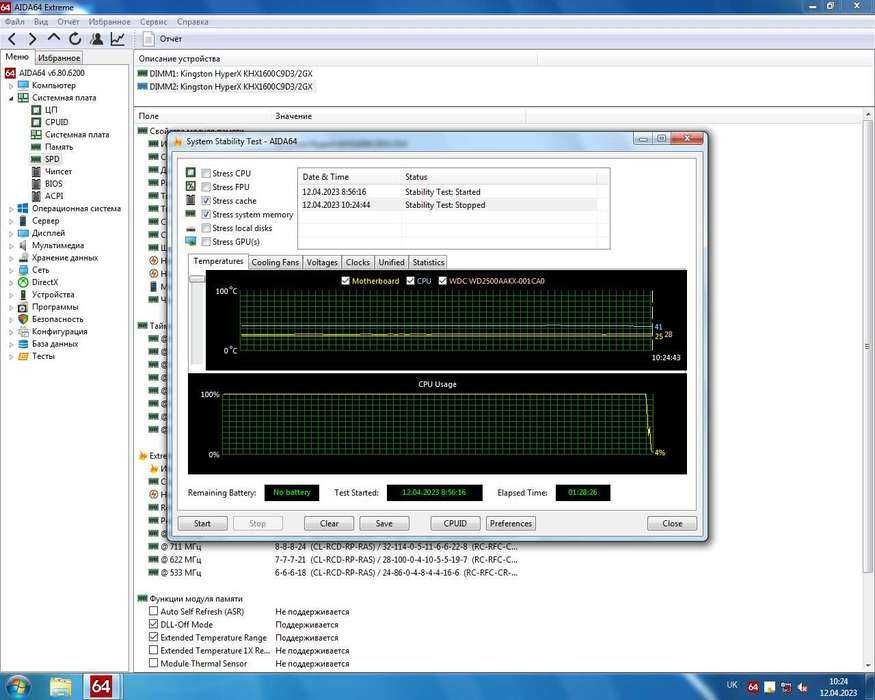Select the SPD memory icon in tree

click(x=36, y=159)
